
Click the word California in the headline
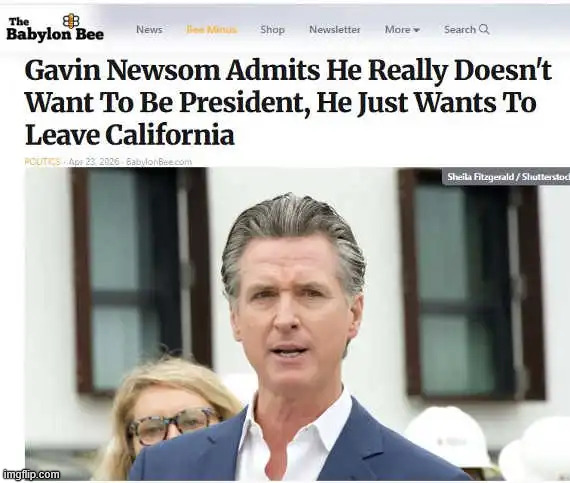point(170,135)
